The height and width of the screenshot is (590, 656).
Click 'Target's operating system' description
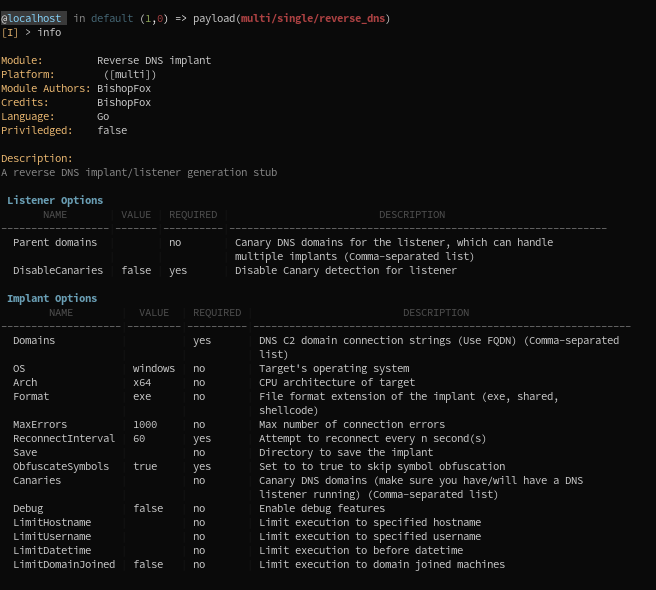pos(334,369)
